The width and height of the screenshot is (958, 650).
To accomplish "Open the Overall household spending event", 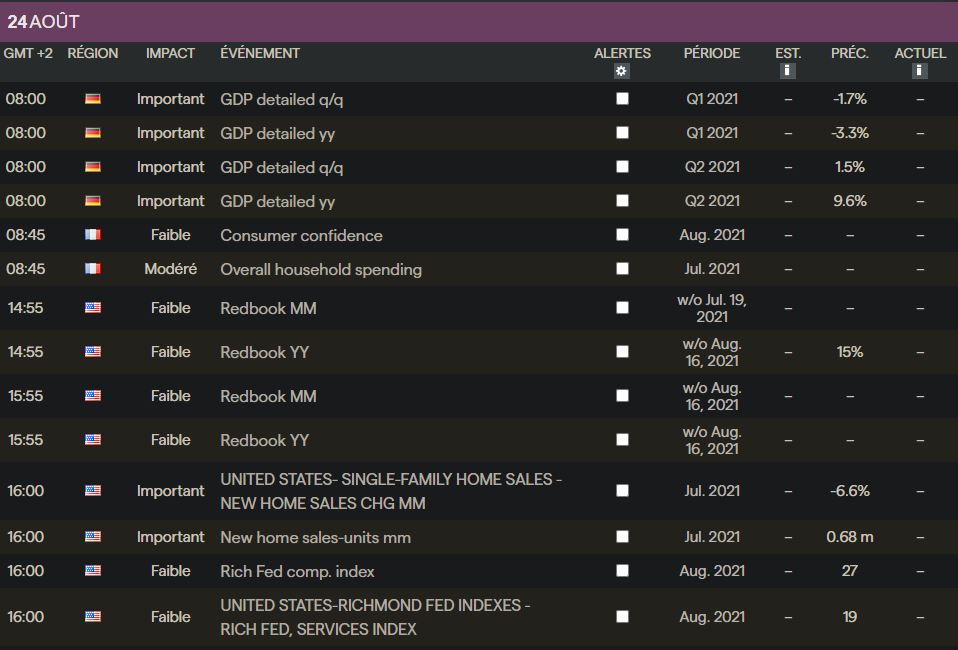I will (x=321, y=269).
